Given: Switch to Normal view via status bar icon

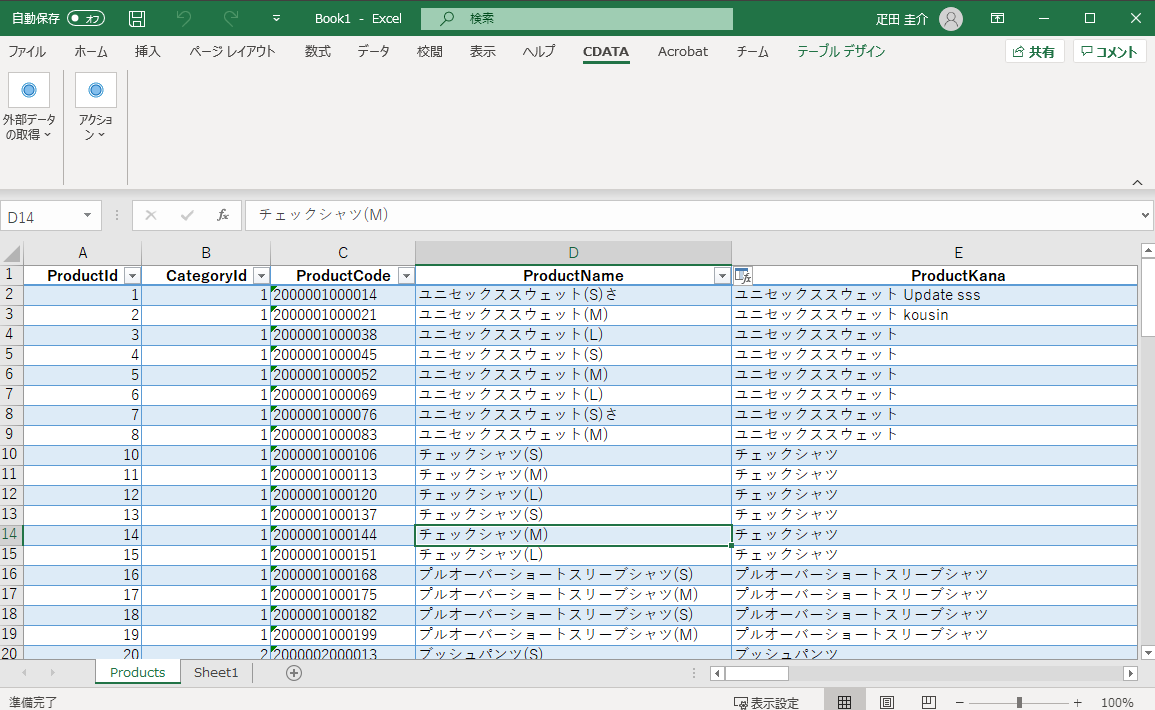Looking at the screenshot, I should (845, 700).
